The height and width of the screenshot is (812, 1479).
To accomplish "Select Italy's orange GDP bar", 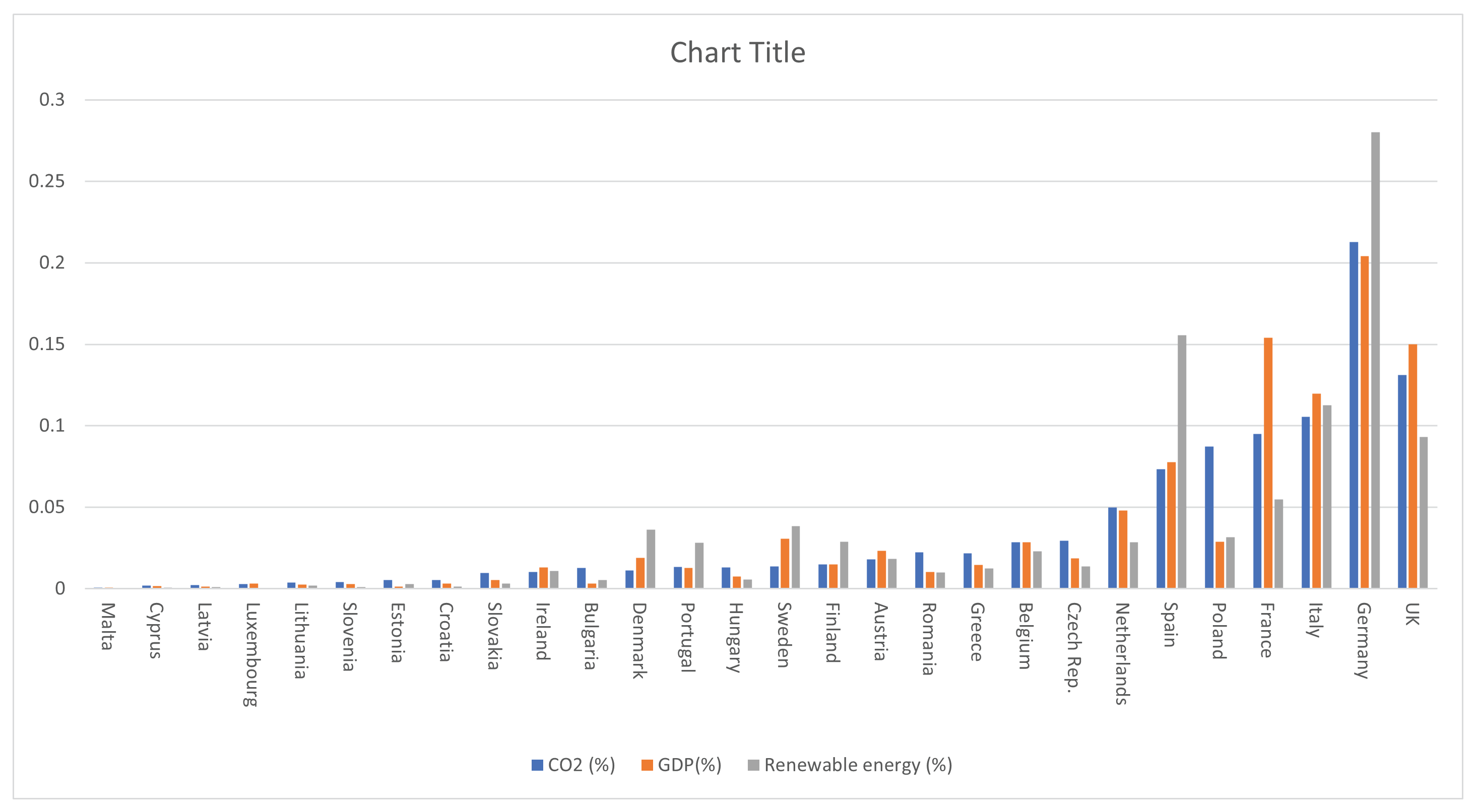I will point(1316,491).
